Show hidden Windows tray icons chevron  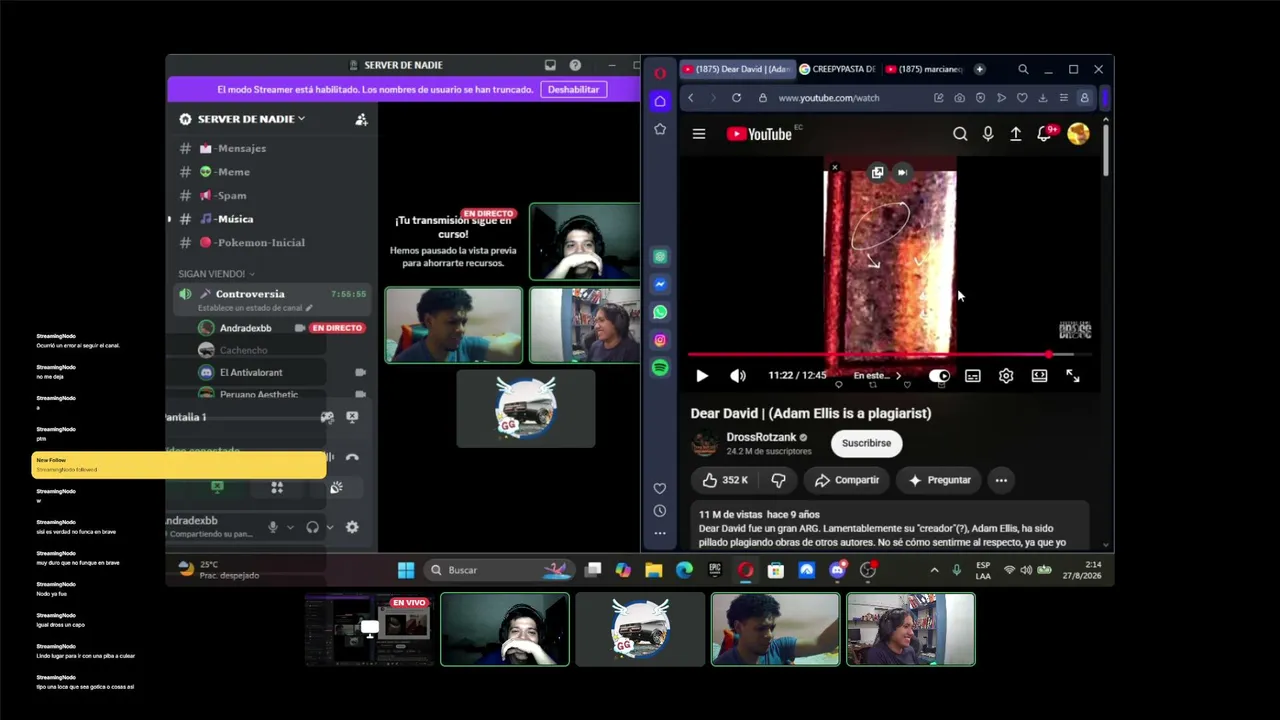pyautogui.click(x=934, y=570)
